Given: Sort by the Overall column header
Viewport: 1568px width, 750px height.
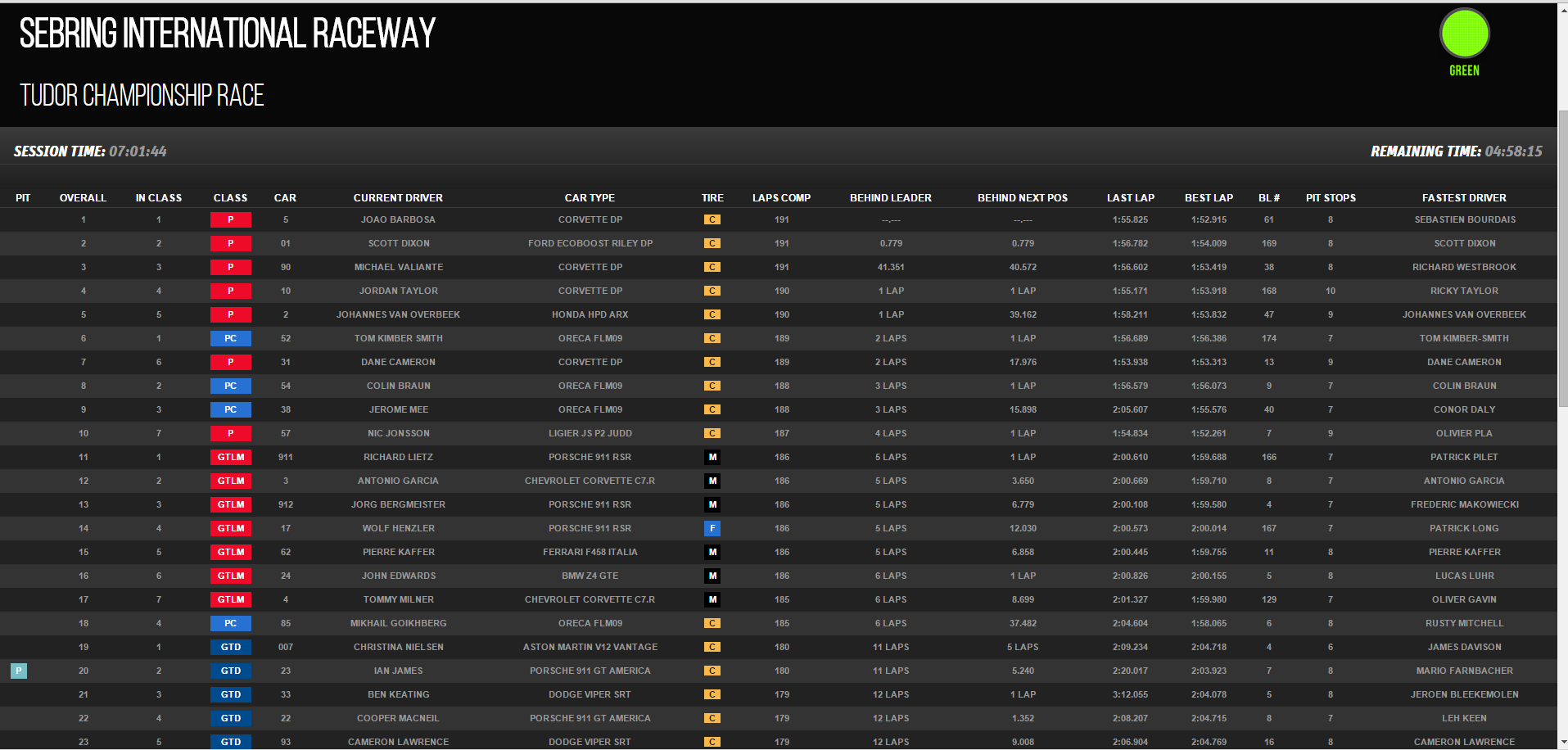Looking at the screenshot, I should pyautogui.click(x=83, y=198).
